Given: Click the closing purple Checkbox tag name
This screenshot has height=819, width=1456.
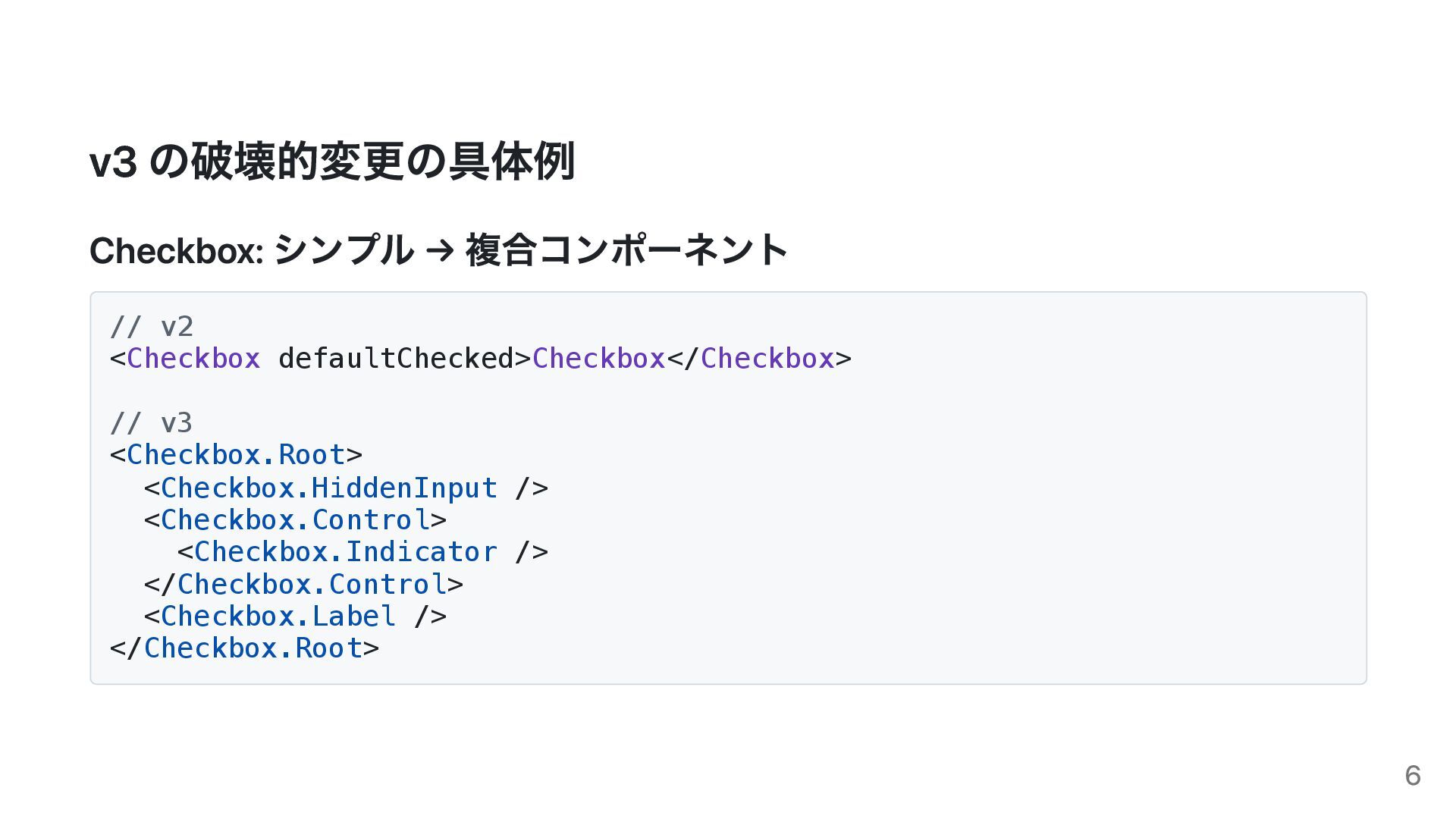Looking at the screenshot, I should pyautogui.click(x=767, y=359).
